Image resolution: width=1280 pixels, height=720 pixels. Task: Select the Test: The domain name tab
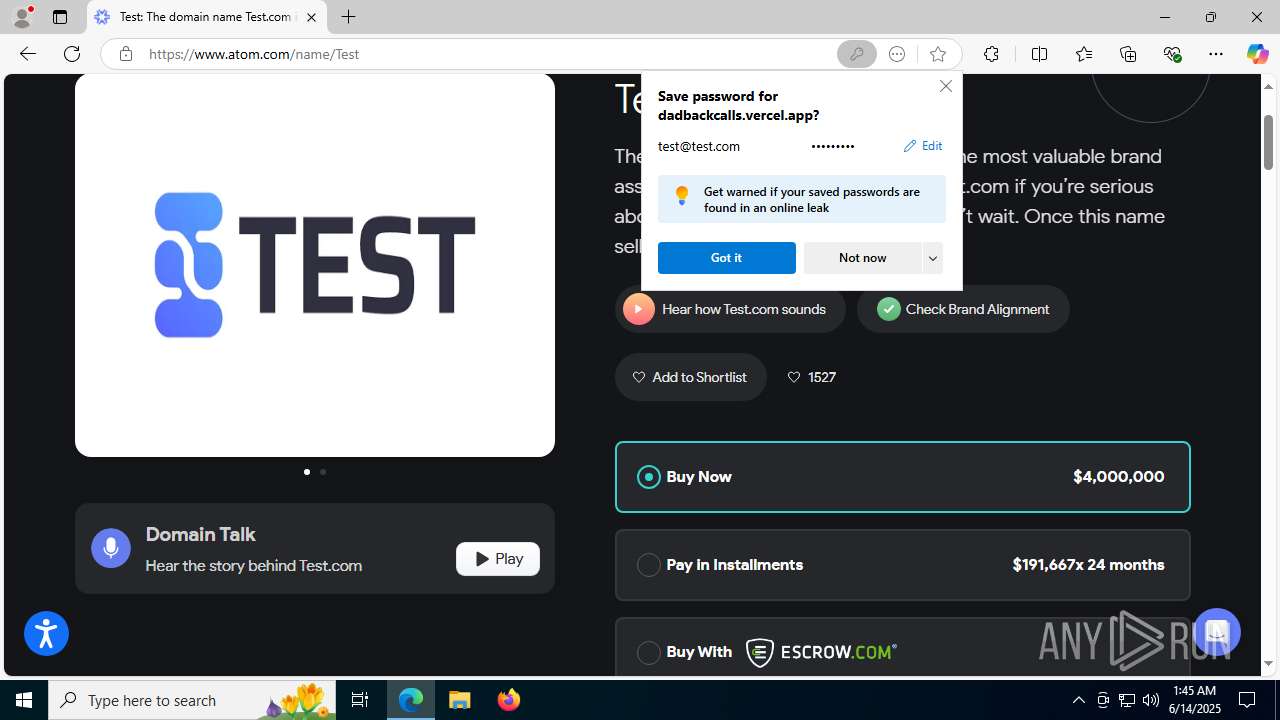[x=205, y=17]
